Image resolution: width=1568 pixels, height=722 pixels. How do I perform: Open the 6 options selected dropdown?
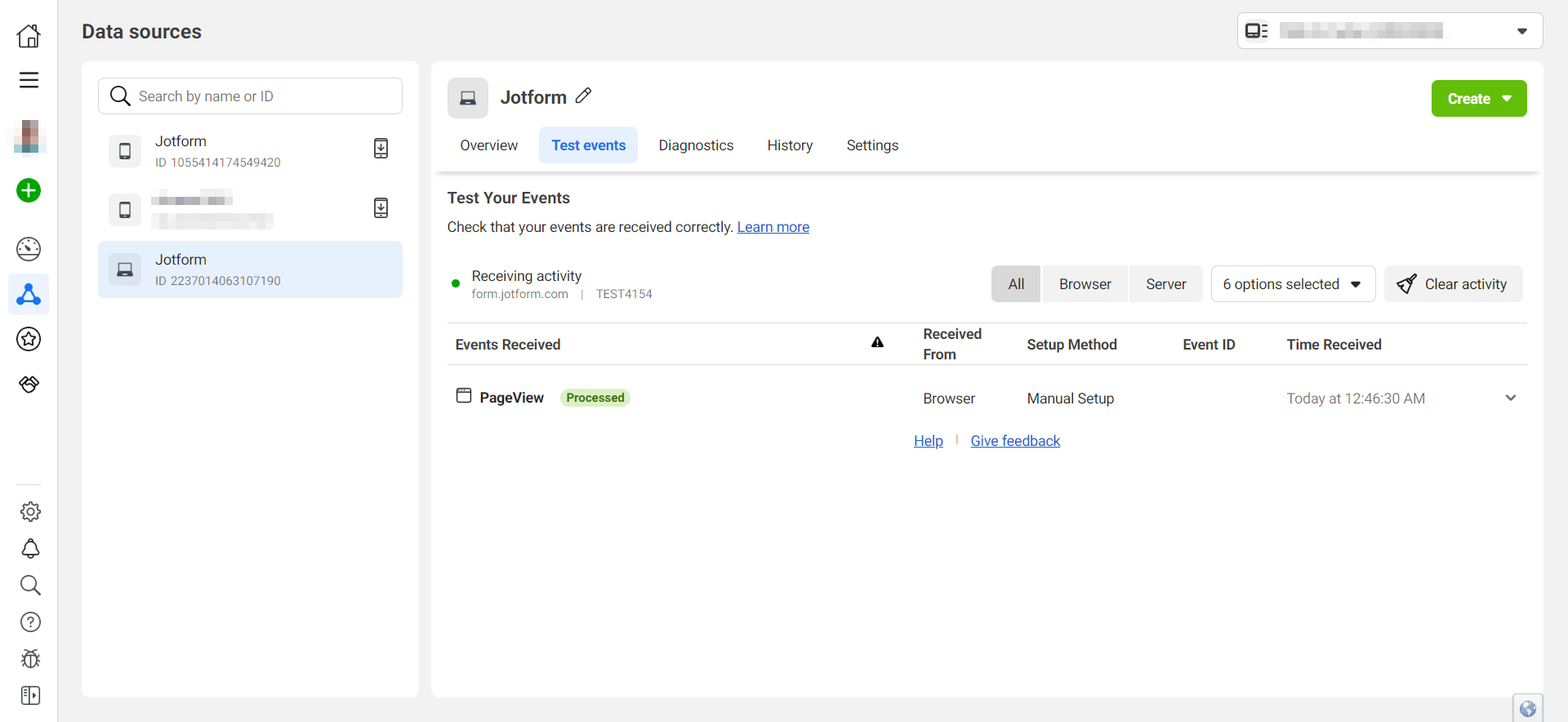[x=1292, y=284]
